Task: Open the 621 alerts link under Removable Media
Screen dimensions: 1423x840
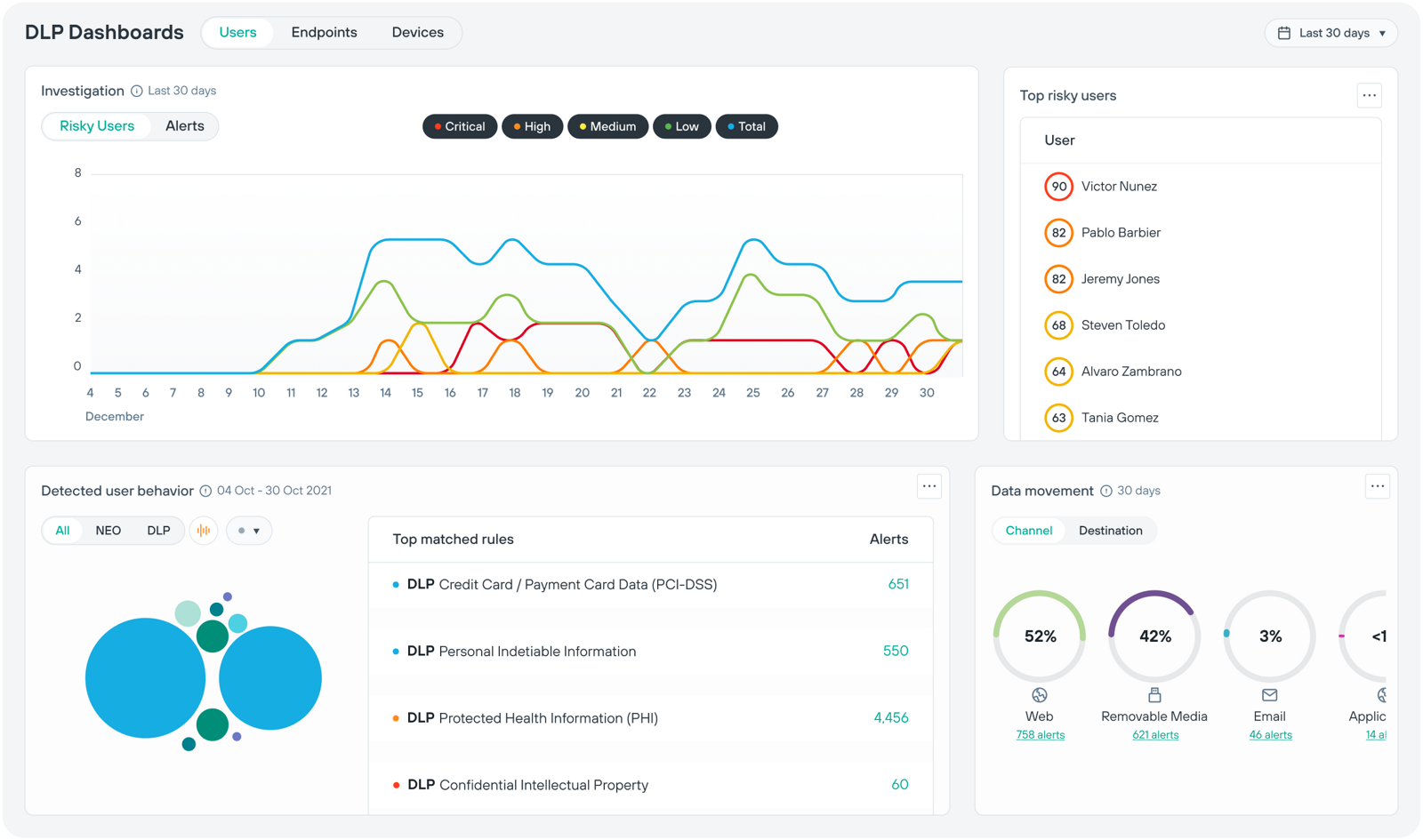Action: (x=1155, y=735)
